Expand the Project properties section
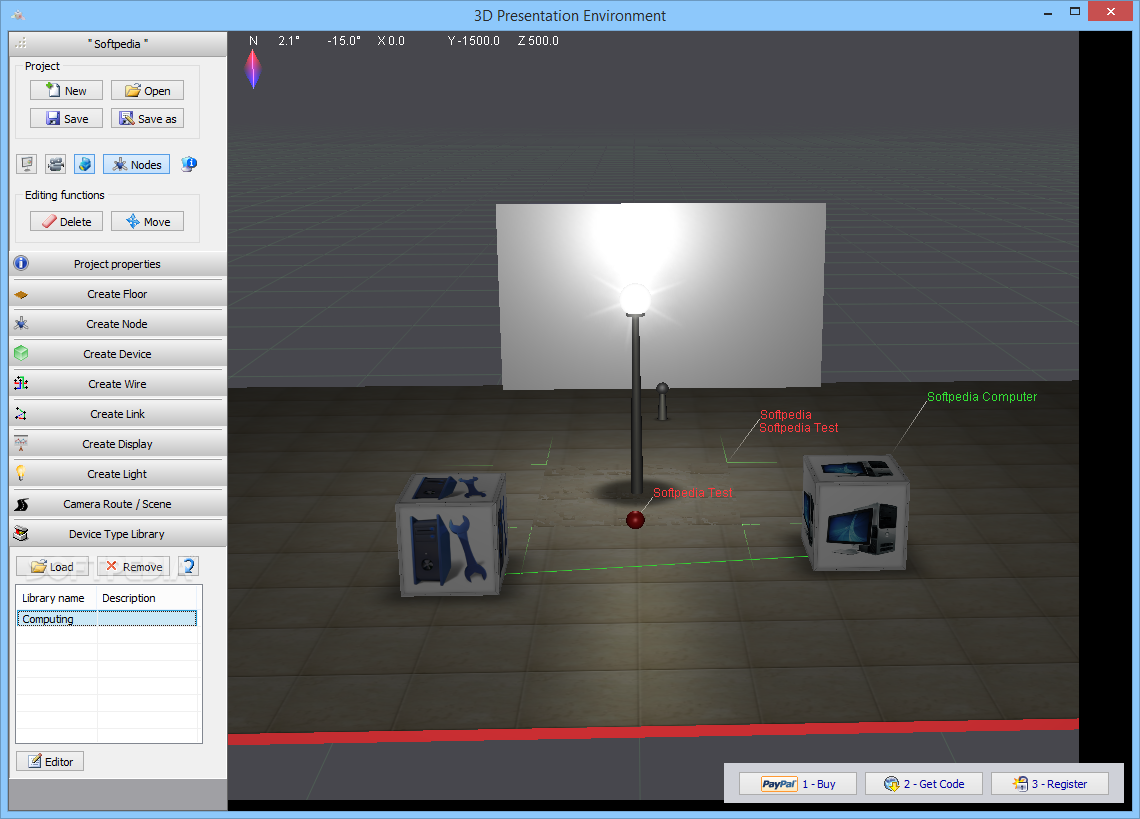This screenshot has height=819, width=1140. [x=118, y=263]
